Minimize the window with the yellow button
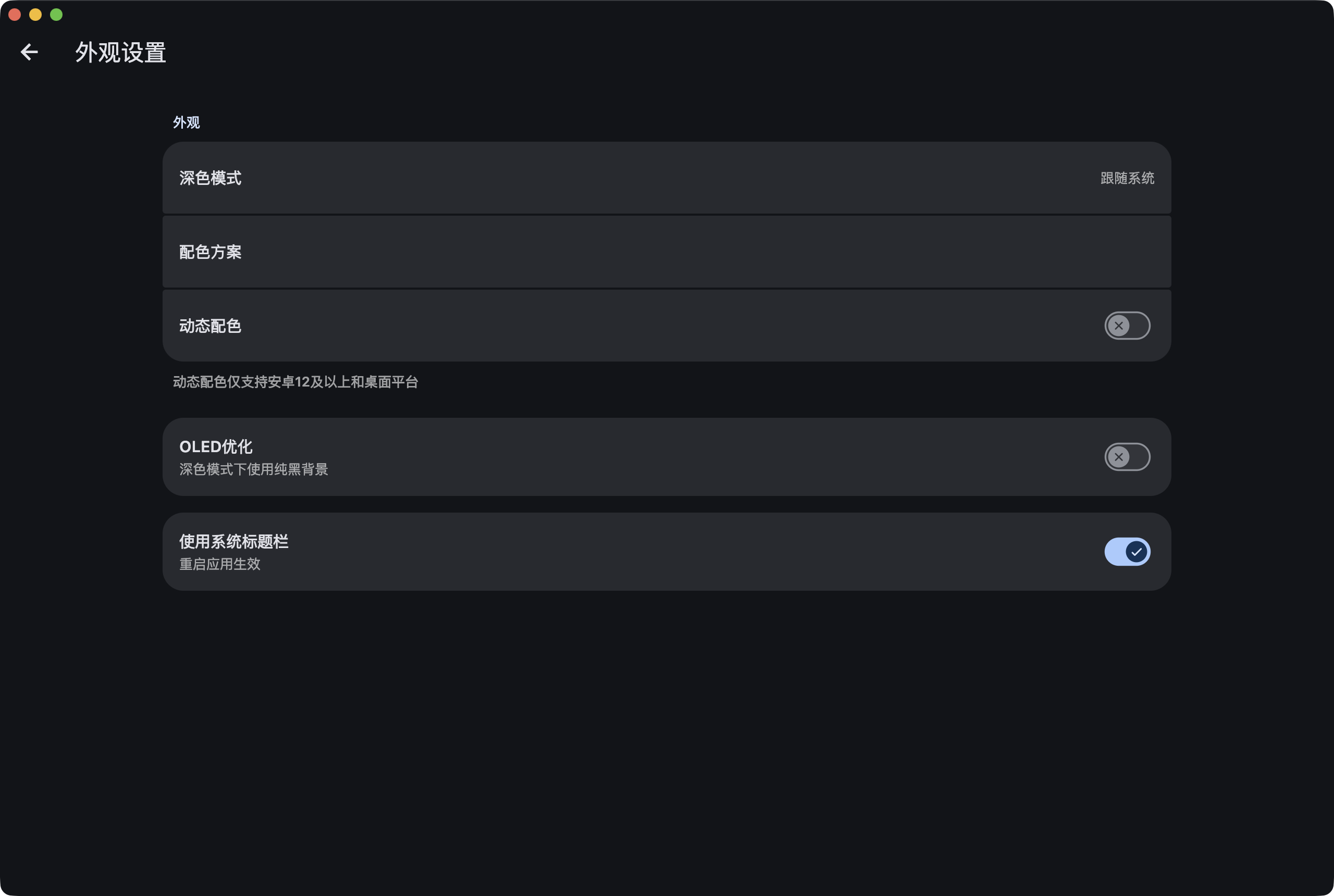Screen dimensions: 1334x896 pyautogui.click(x=35, y=14)
